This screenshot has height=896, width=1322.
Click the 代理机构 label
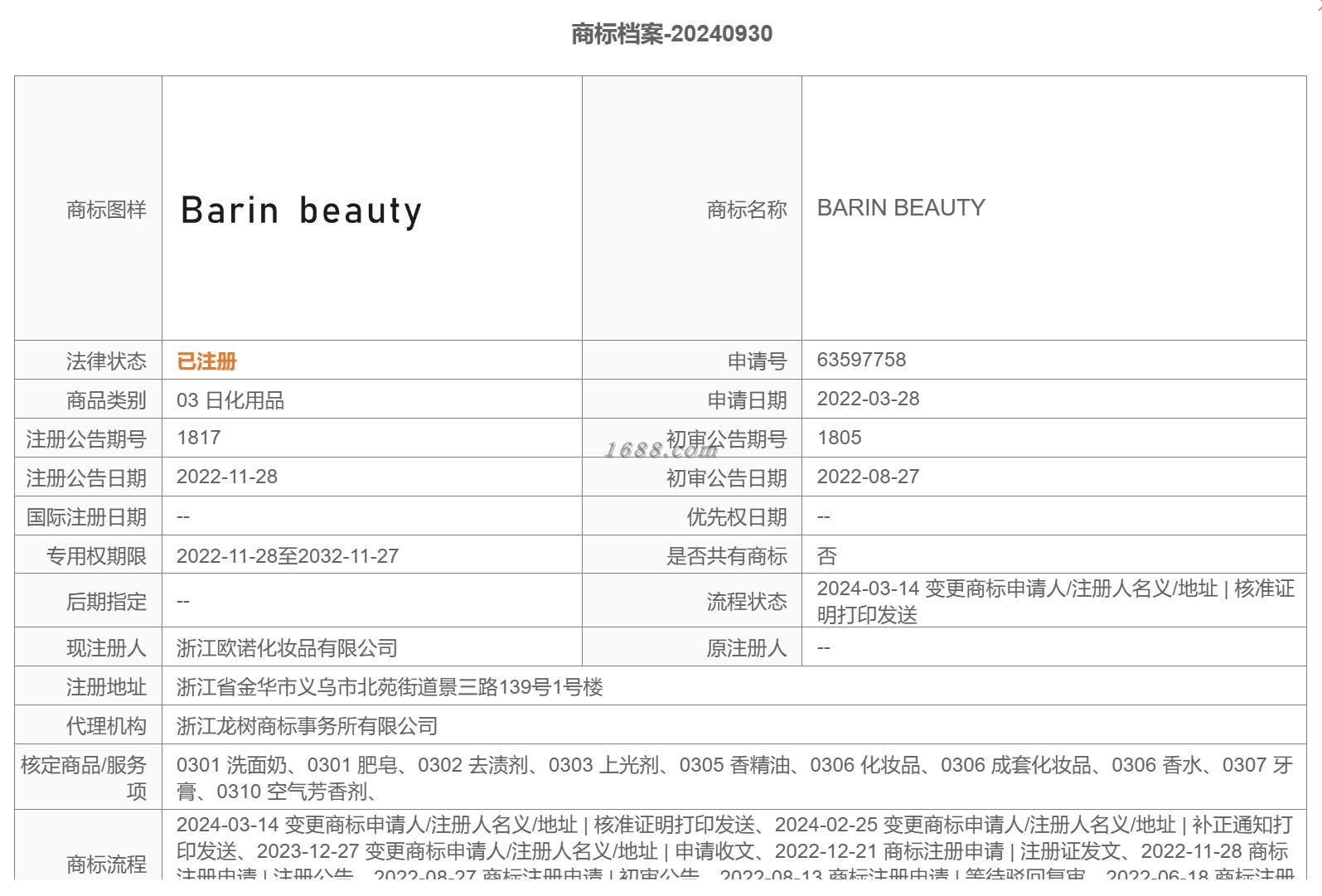[106, 726]
